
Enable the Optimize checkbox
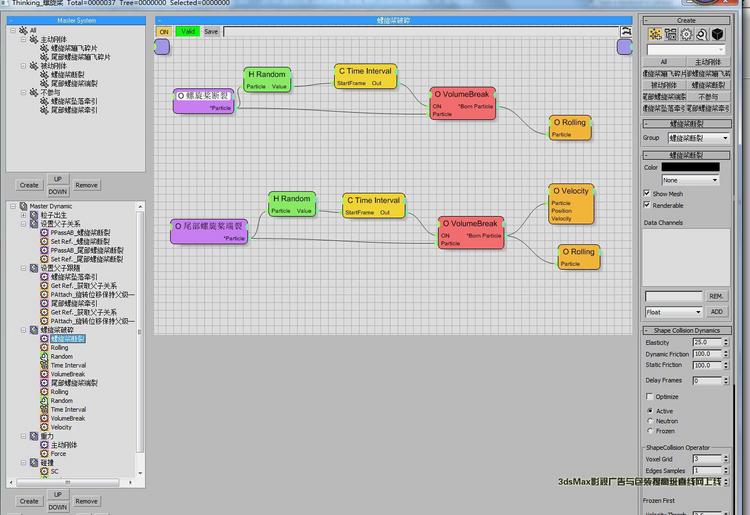tap(649, 397)
